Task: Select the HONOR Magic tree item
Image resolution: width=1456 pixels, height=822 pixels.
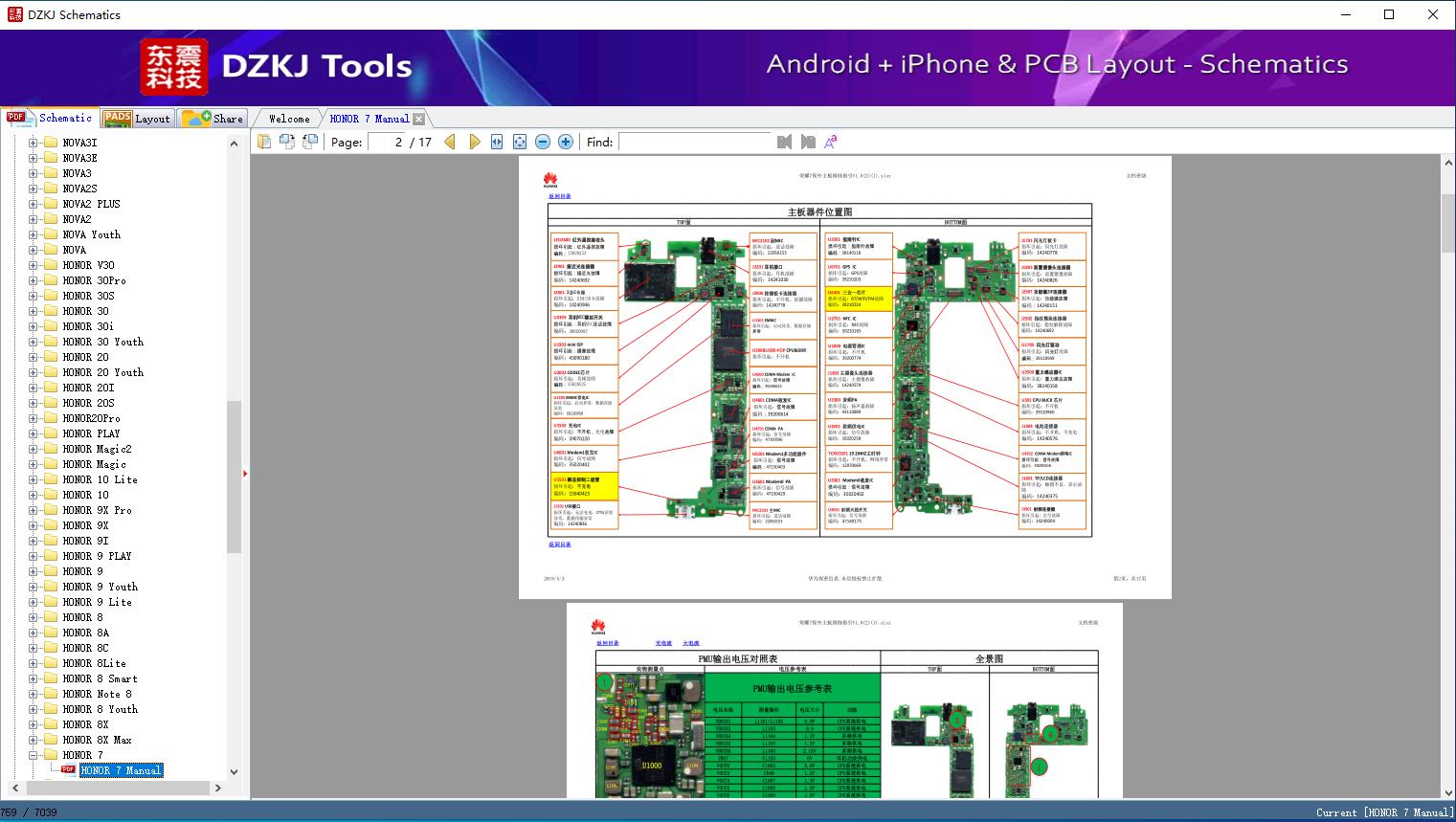Action: pos(95,464)
